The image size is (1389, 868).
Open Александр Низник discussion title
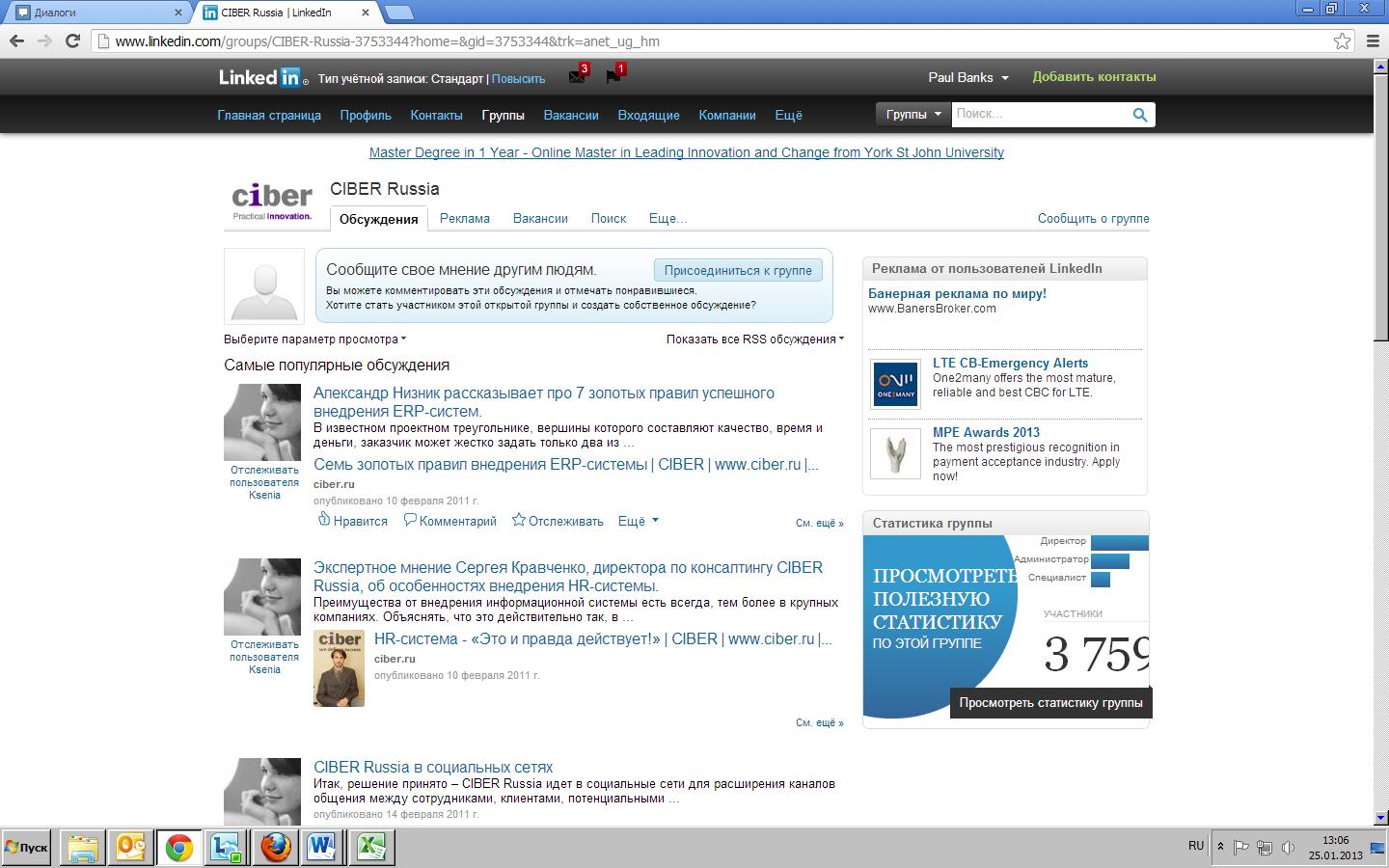(x=544, y=402)
